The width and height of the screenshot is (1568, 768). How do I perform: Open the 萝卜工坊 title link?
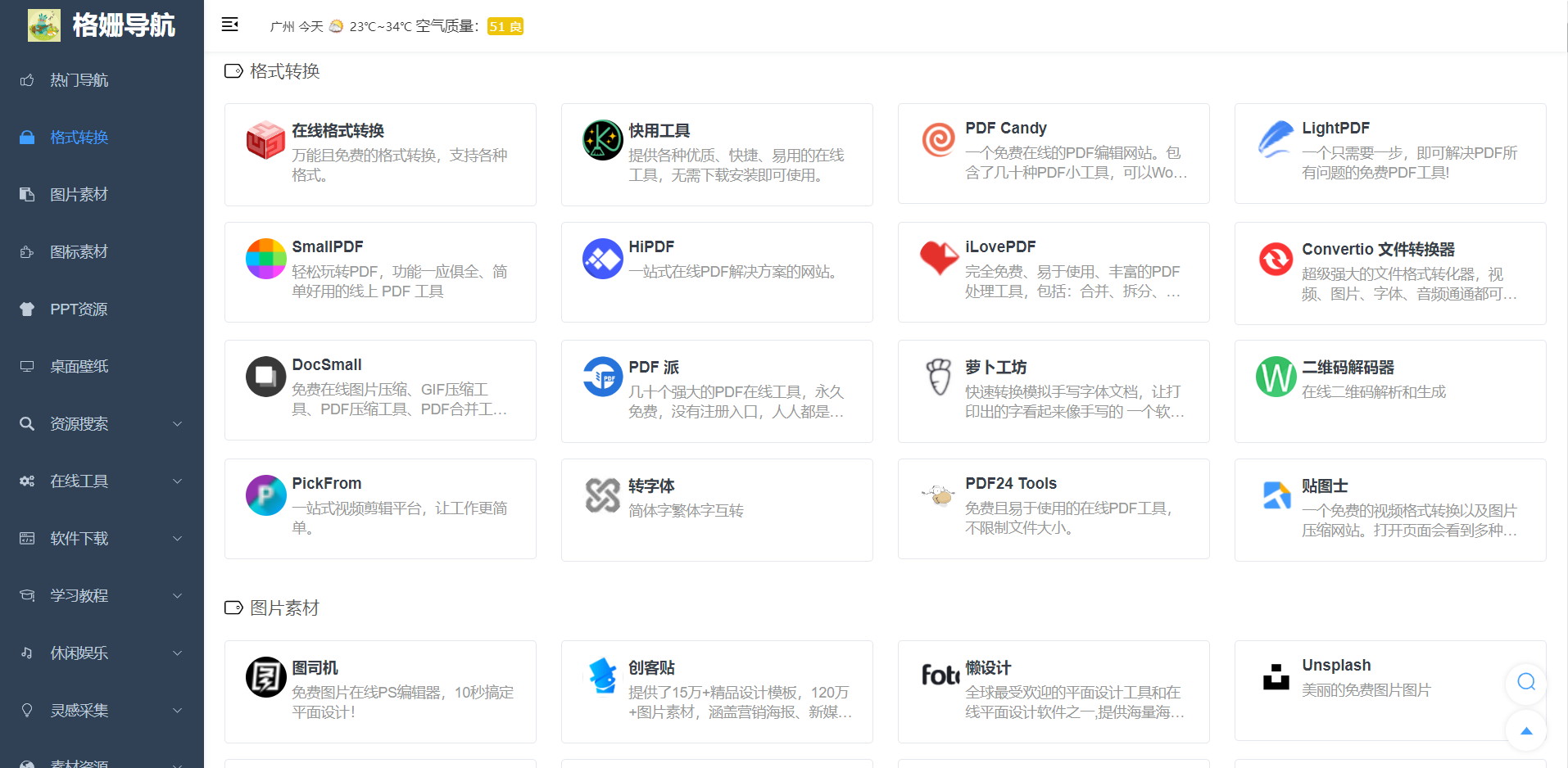pos(995,368)
